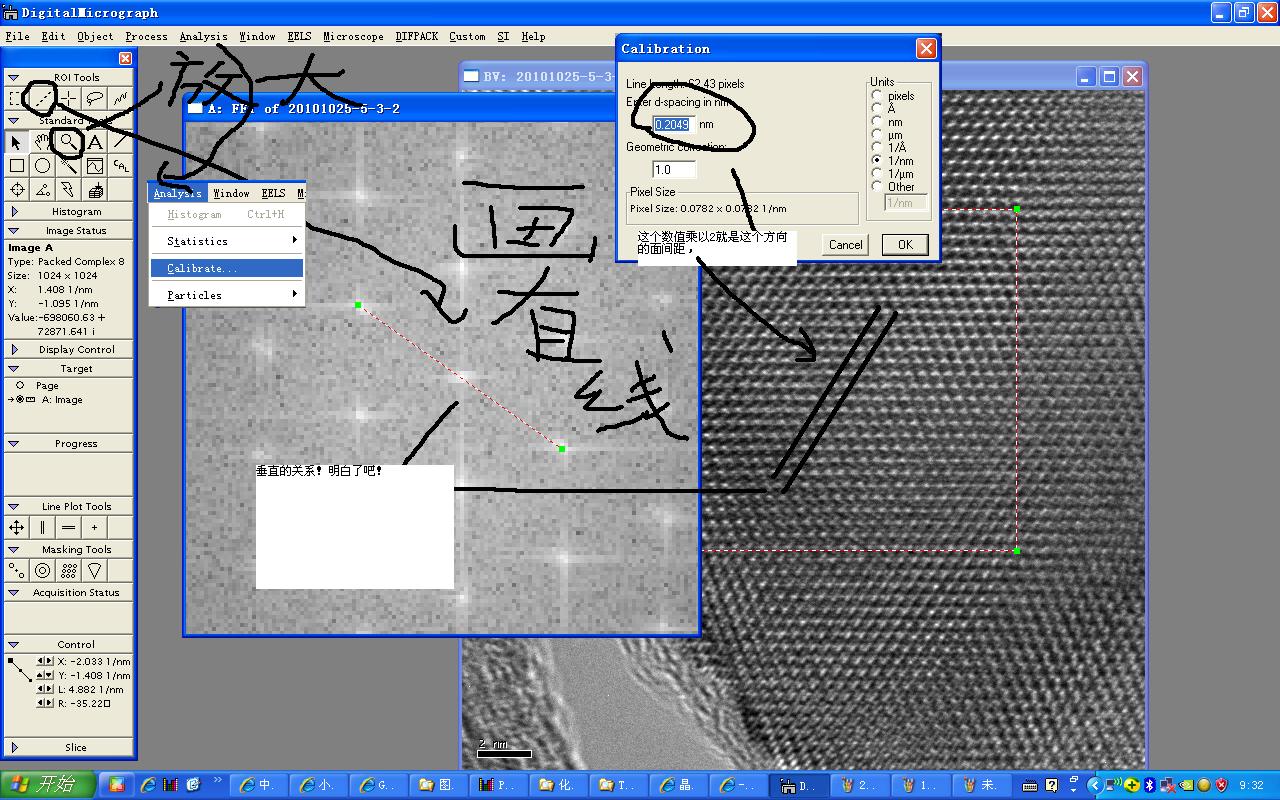The width and height of the screenshot is (1280, 800).
Task: Choose Calibrate... from the Analysis menu
Action: click(x=227, y=268)
